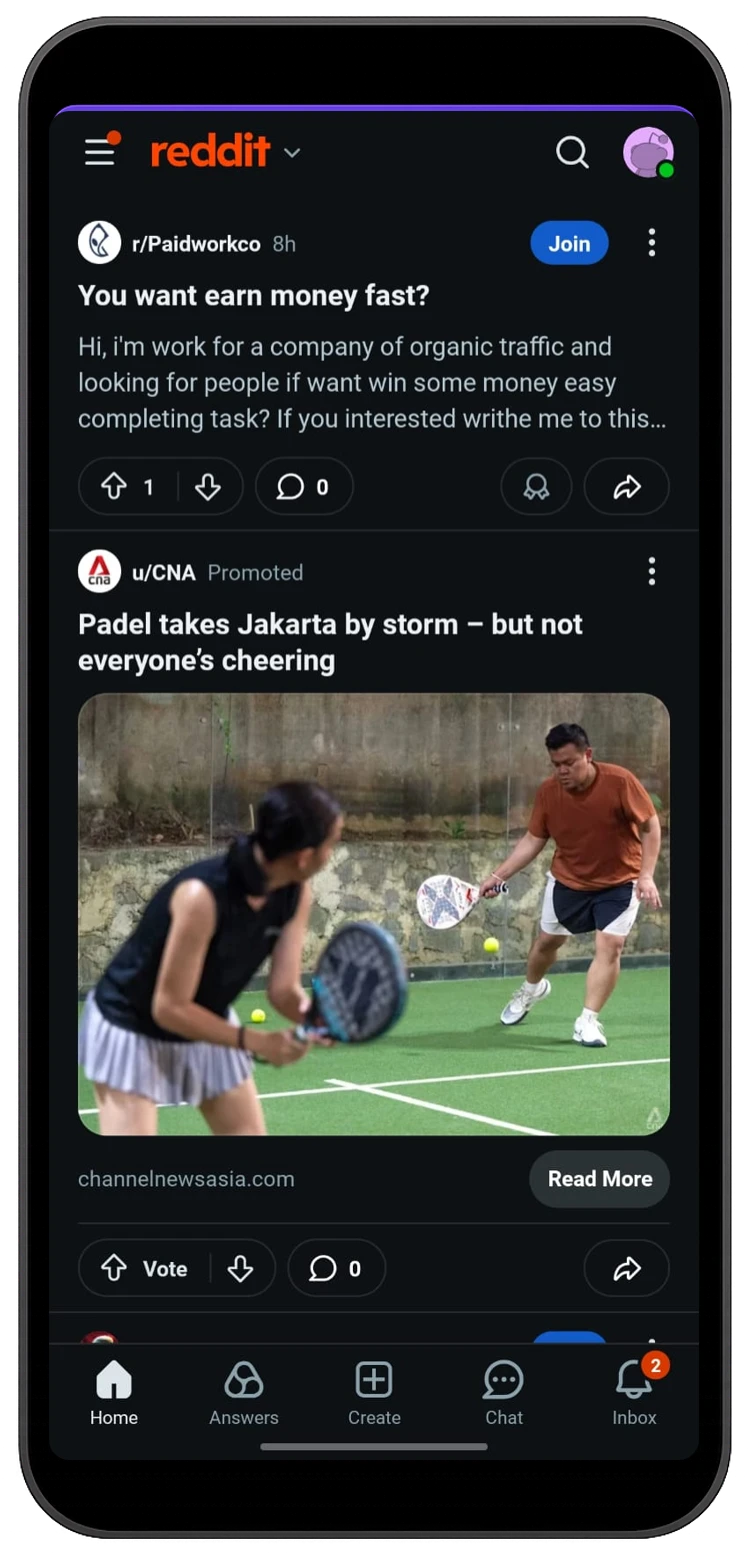Open comments on the Paidworkco post
The image size is (748, 1554).
point(304,487)
